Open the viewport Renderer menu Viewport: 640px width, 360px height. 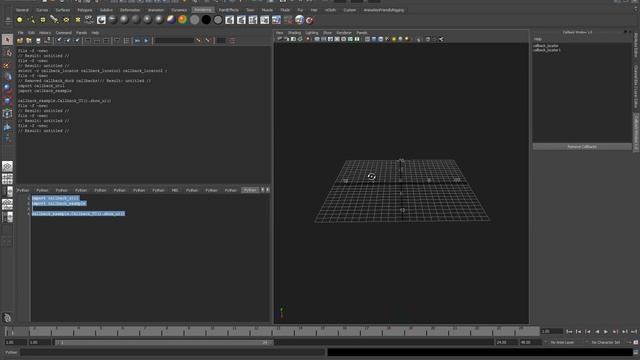click(x=344, y=33)
